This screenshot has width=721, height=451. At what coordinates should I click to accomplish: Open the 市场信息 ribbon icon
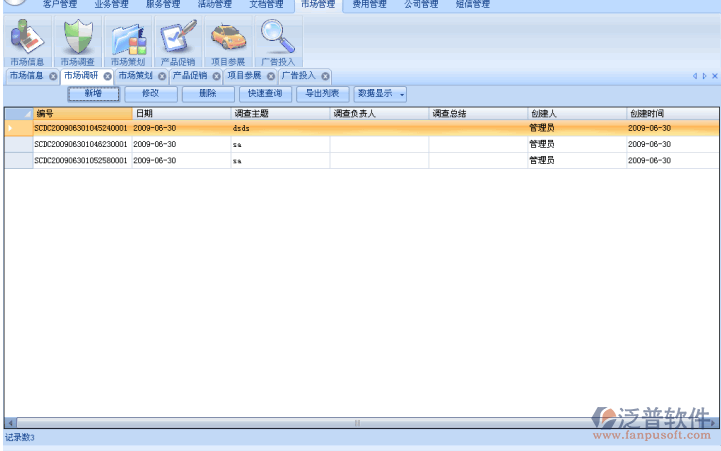[x=27, y=41]
